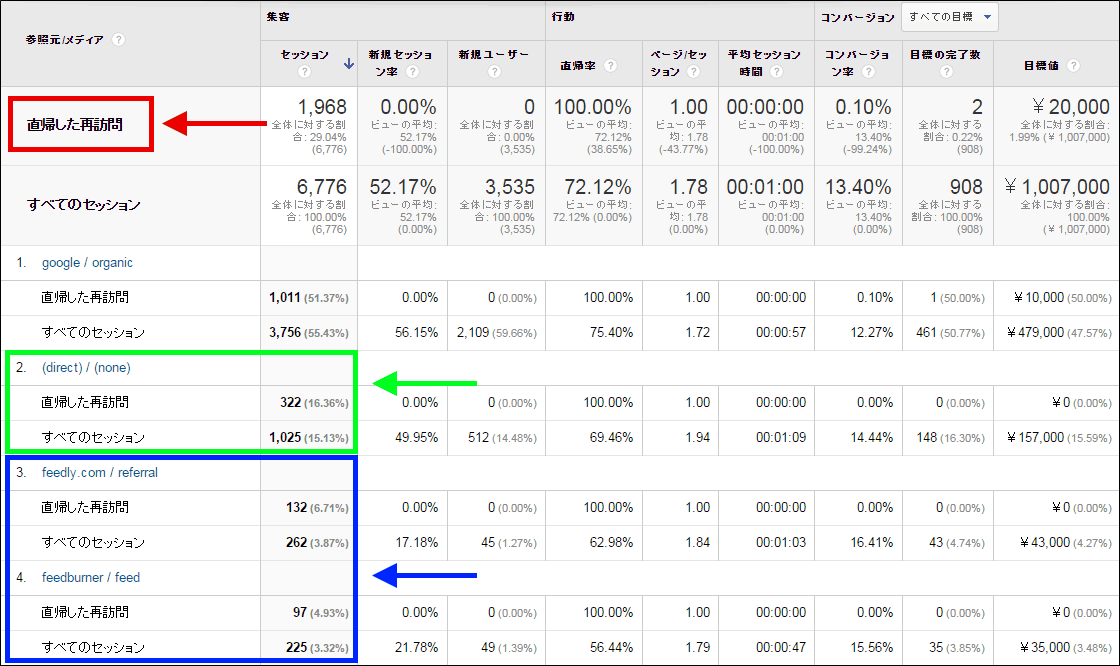Click help icon beside 直帰率
Screen dimensions: 1120x666
[x=610, y=66]
